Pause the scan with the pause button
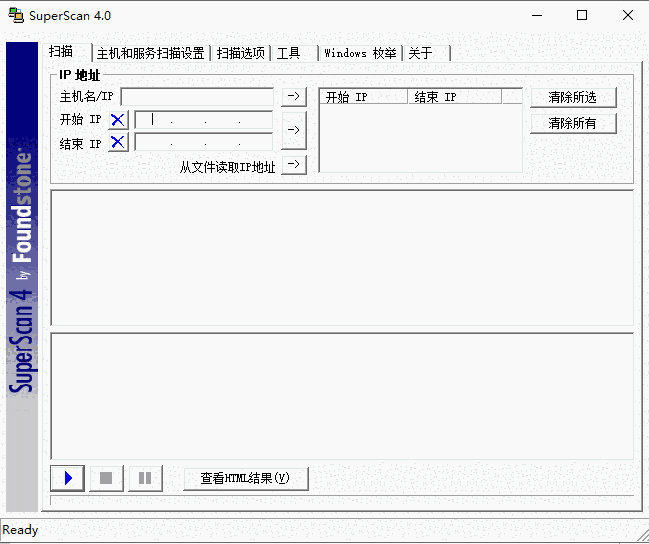The image size is (649, 544). [145, 478]
